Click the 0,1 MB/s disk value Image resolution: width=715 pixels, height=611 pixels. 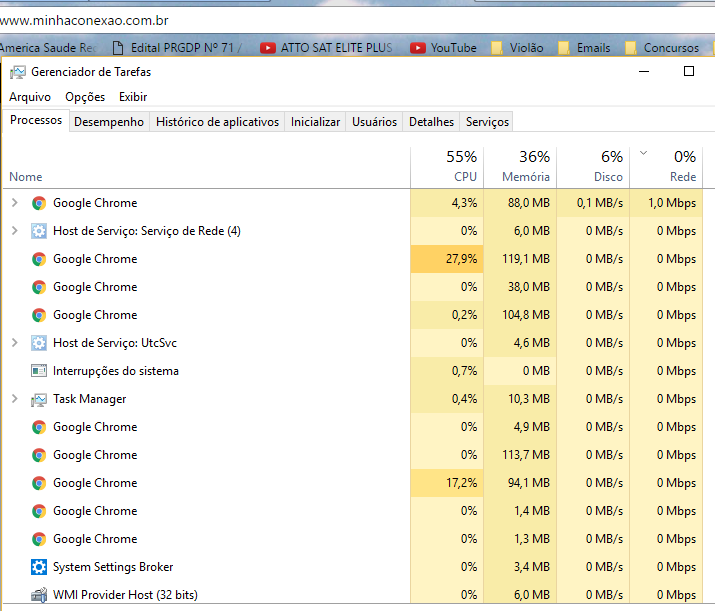[600, 203]
